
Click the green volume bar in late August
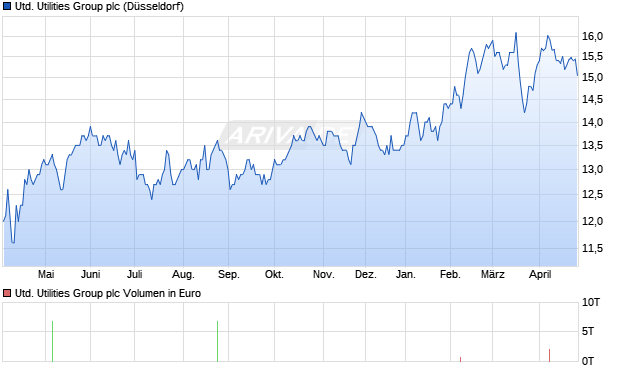pos(217,341)
